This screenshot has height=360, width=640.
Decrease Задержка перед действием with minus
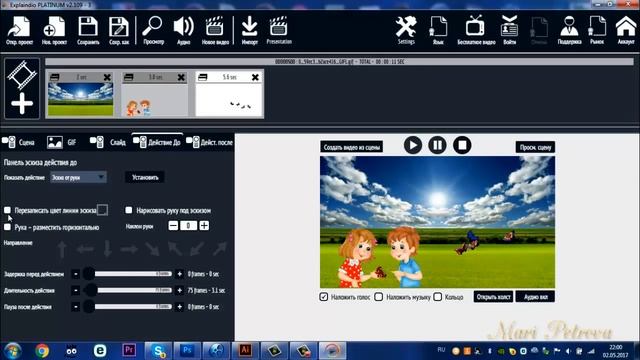pyautogui.click(x=76, y=274)
